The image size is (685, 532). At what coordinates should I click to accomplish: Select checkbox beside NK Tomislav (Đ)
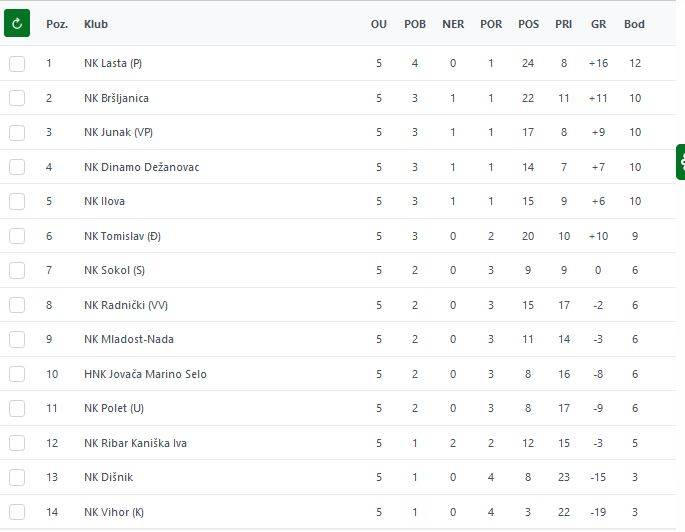point(17,236)
